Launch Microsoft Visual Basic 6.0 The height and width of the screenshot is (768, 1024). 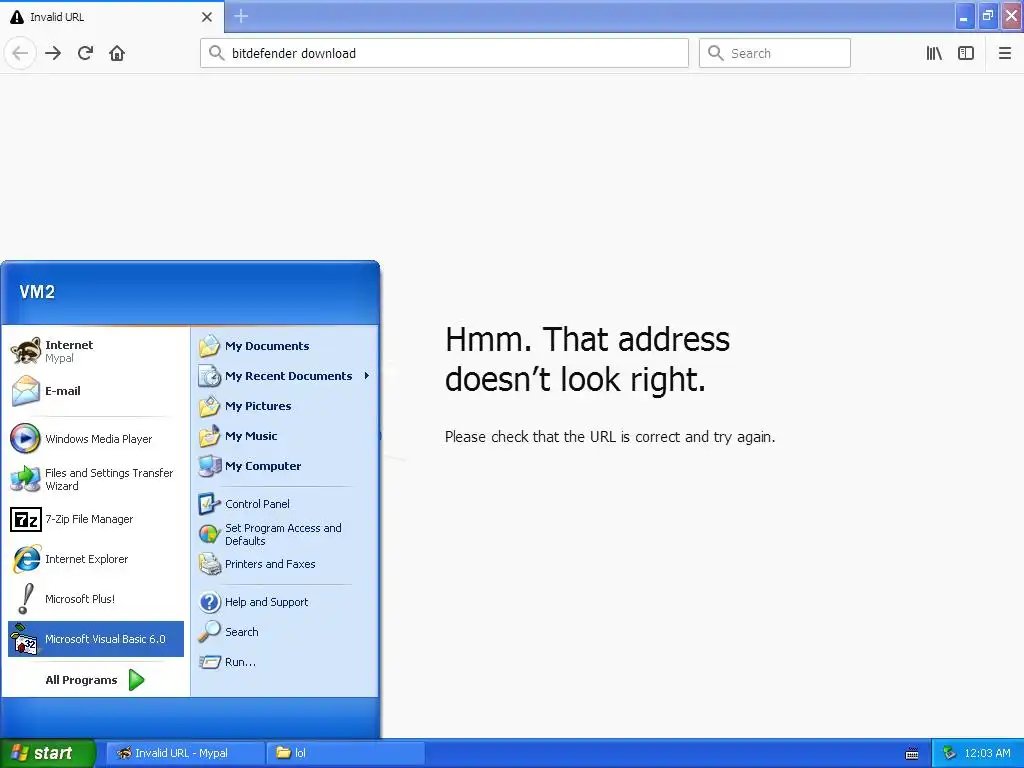pyautogui.click(x=96, y=639)
